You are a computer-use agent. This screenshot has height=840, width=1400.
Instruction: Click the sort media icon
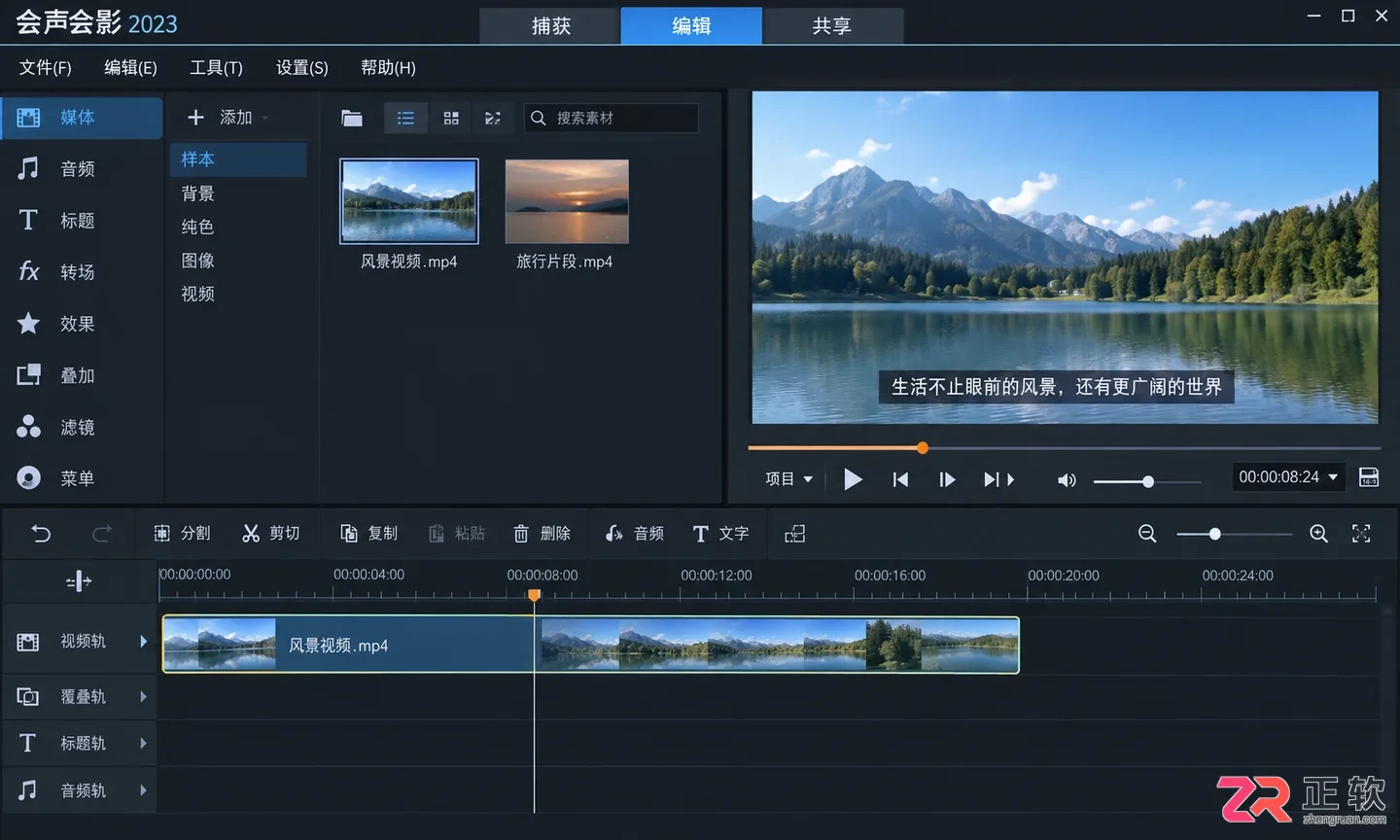point(493,119)
